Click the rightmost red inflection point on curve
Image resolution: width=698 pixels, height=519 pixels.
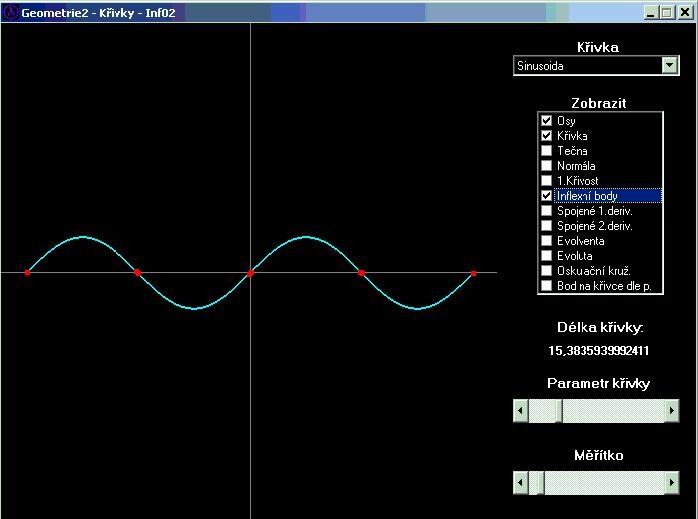pyautogui.click(x=473, y=273)
